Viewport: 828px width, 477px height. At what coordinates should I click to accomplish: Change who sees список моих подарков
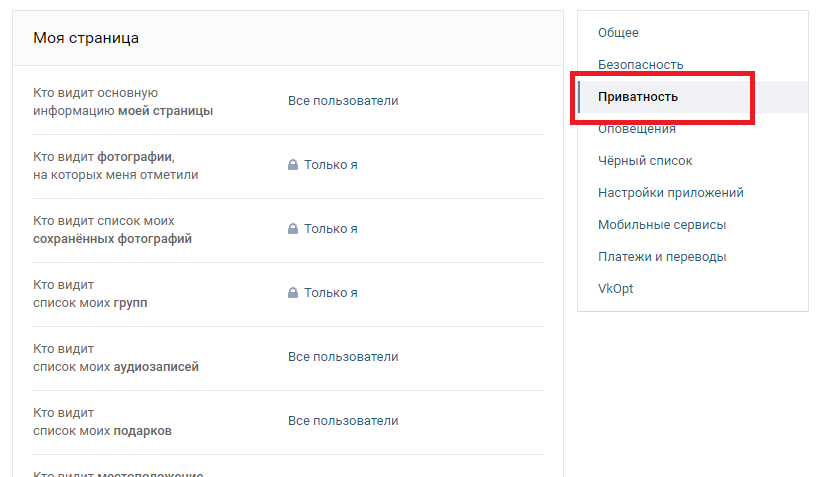tap(343, 421)
